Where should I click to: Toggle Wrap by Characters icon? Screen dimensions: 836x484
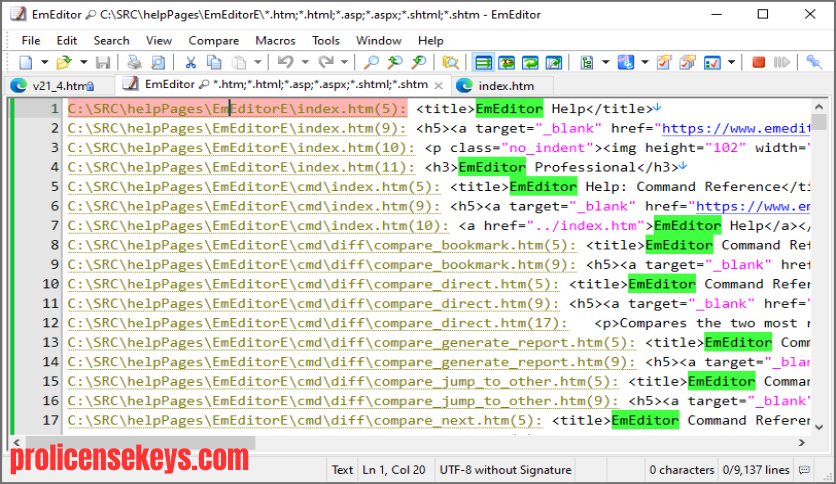(507, 62)
